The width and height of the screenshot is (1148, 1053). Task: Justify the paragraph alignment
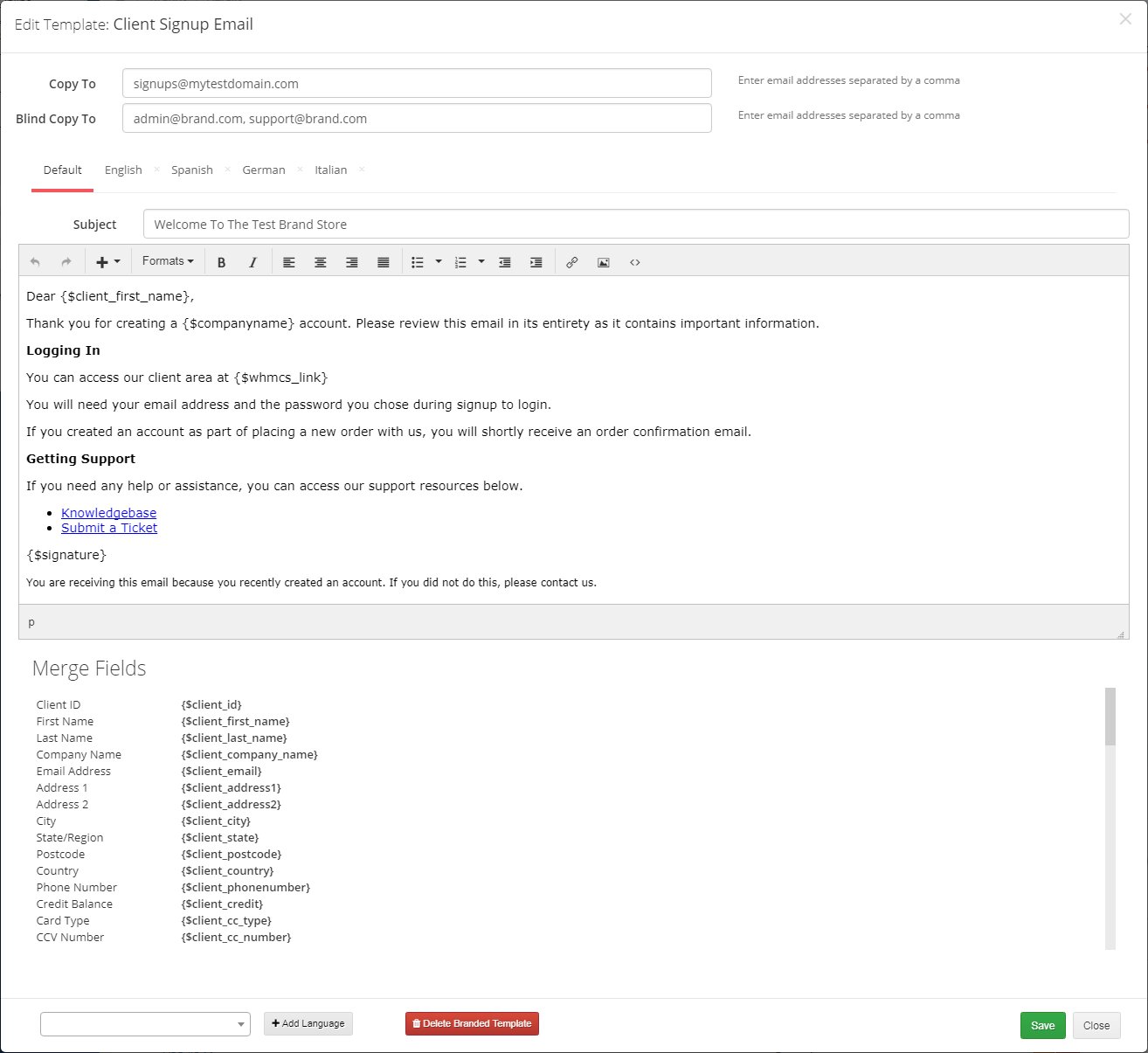[x=384, y=261]
